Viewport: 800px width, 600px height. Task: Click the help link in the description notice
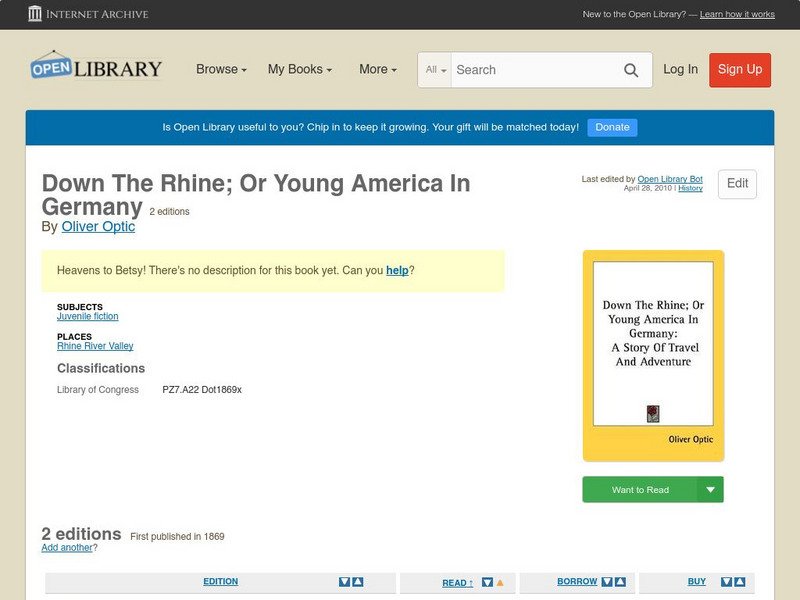coord(396,270)
